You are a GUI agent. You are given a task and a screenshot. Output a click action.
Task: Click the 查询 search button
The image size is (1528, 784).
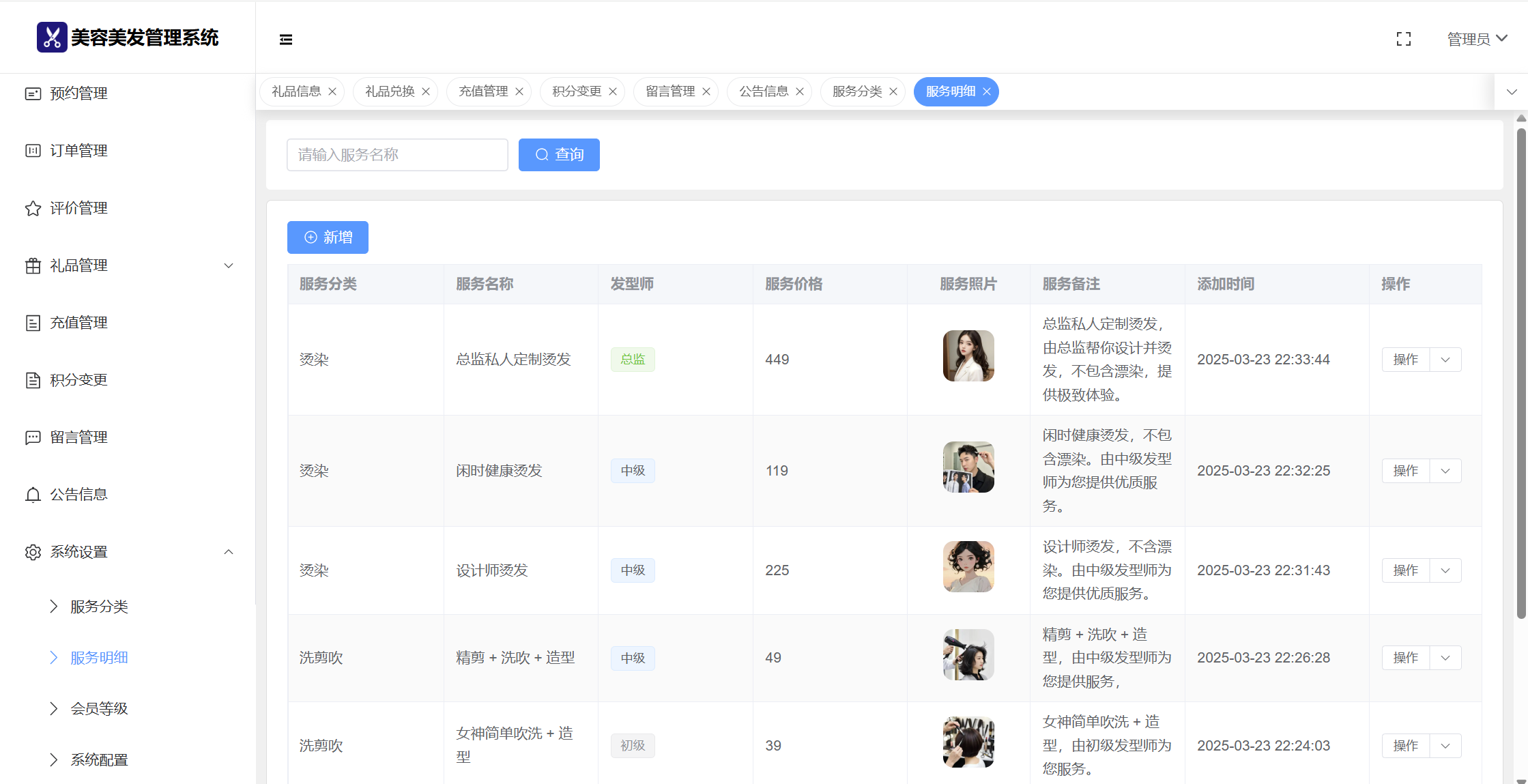(x=559, y=155)
